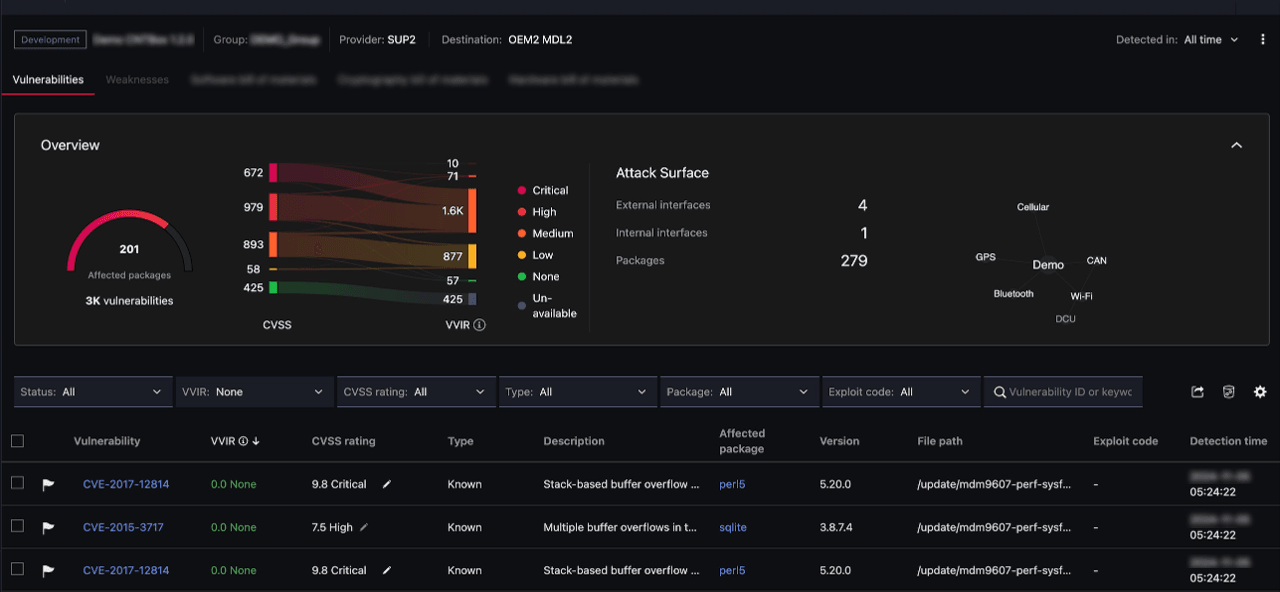The height and width of the screenshot is (592, 1280).
Task: Open the CVSS rating filter dropdown
Action: [x=414, y=392]
